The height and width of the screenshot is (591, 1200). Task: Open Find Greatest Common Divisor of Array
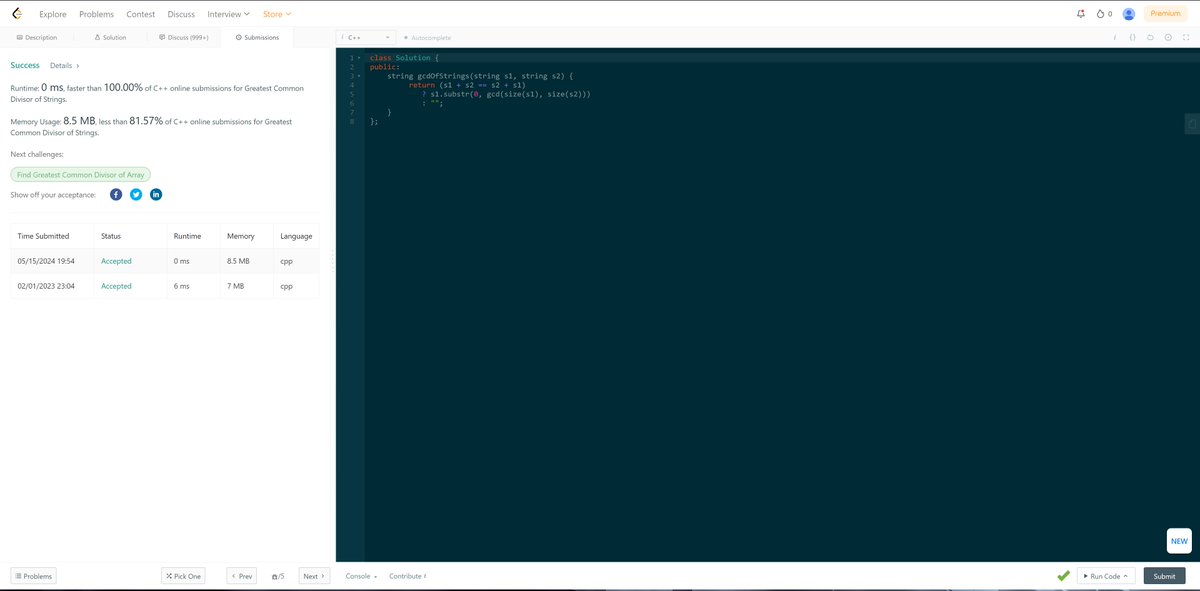tap(81, 174)
